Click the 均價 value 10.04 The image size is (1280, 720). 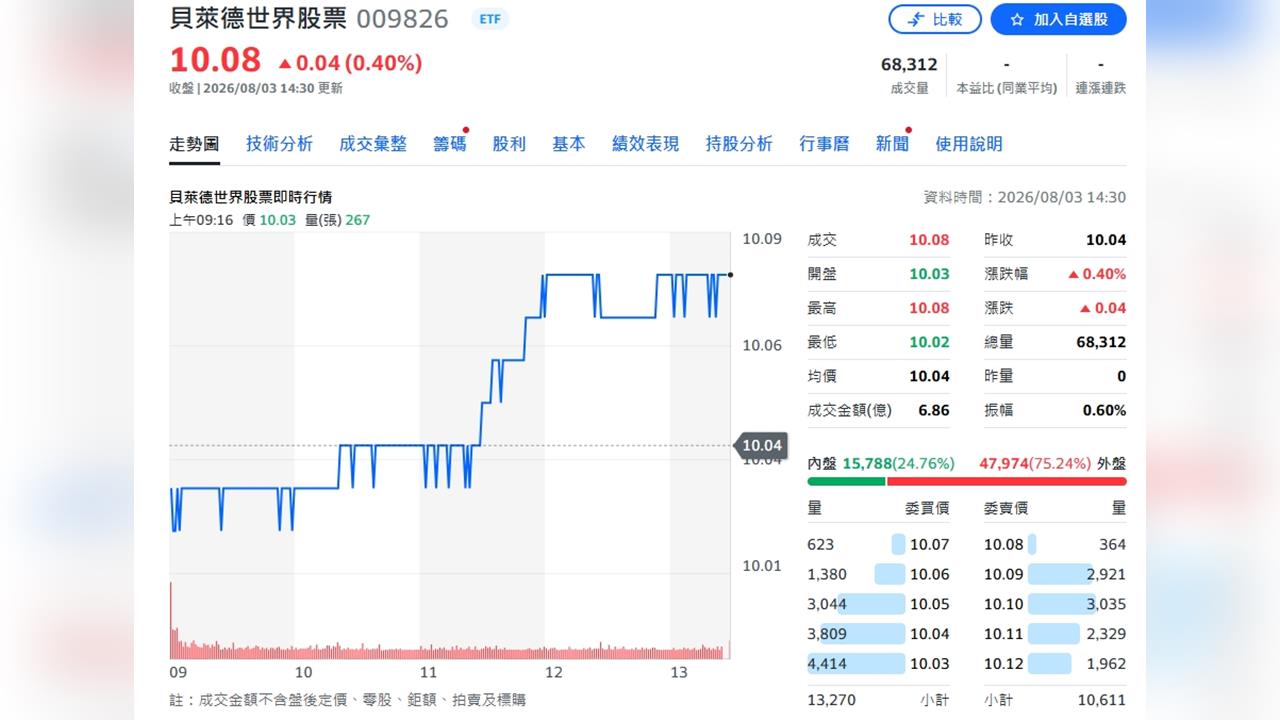[x=929, y=376]
